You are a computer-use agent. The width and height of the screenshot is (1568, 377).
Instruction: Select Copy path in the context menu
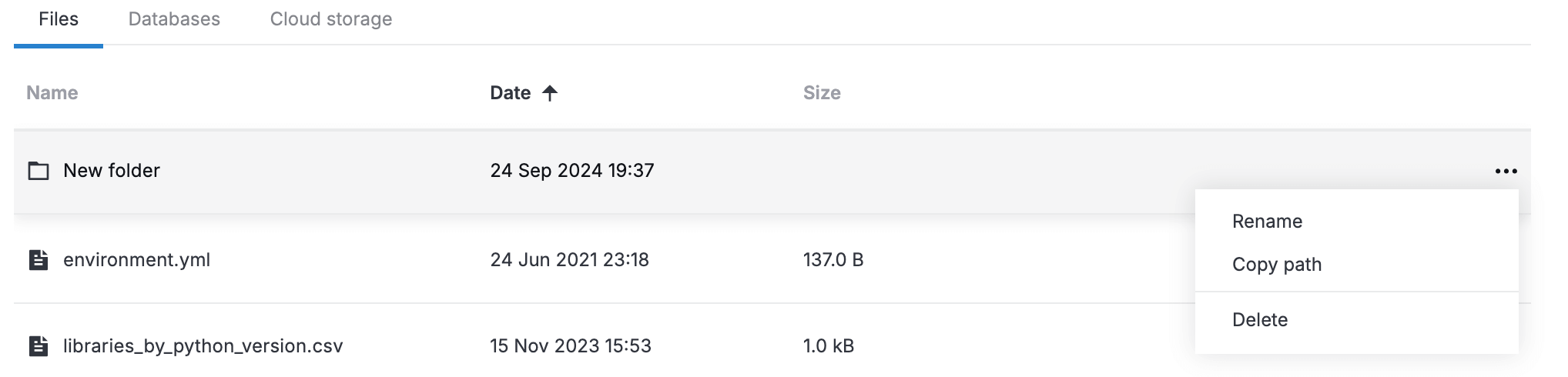pyautogui.click(x=1276, y=265)
